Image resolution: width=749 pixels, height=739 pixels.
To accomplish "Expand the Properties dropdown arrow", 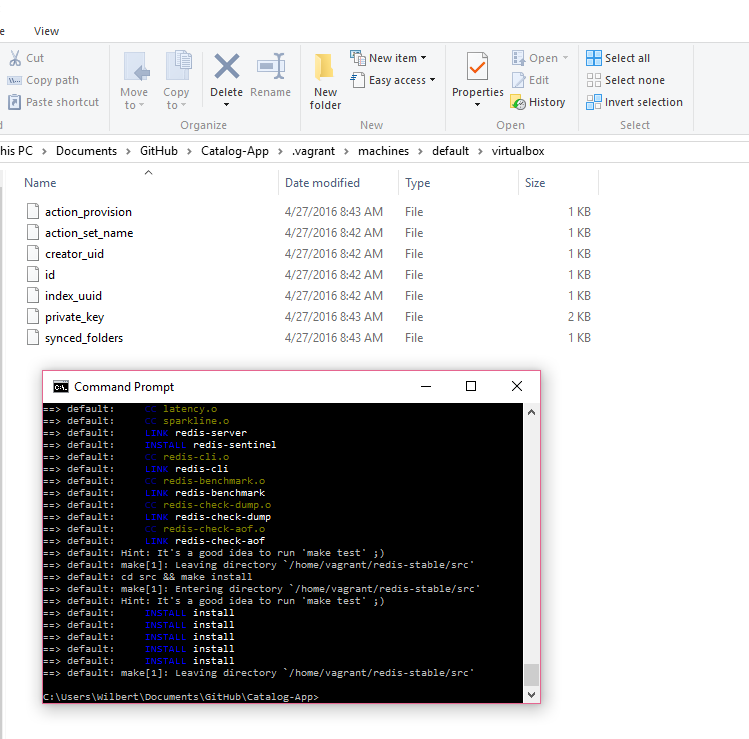I will coord(477,105).
